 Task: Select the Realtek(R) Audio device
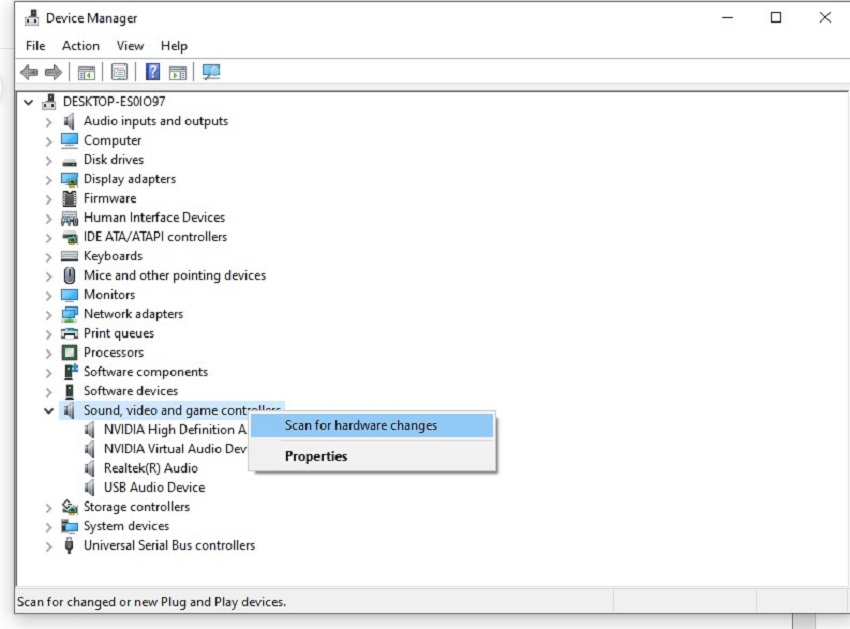click(x=150, y=468)
